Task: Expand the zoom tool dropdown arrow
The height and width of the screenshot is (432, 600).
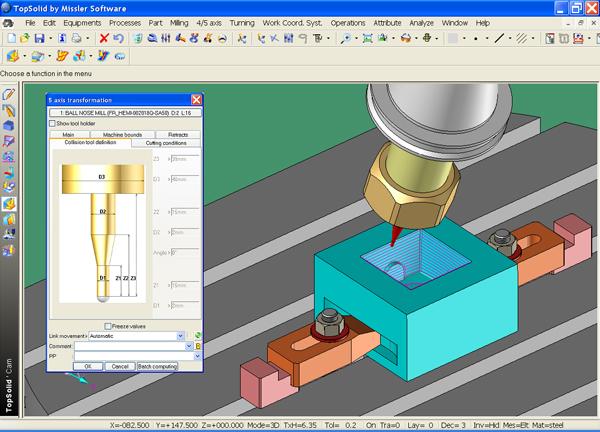Action: pos(356,39)
